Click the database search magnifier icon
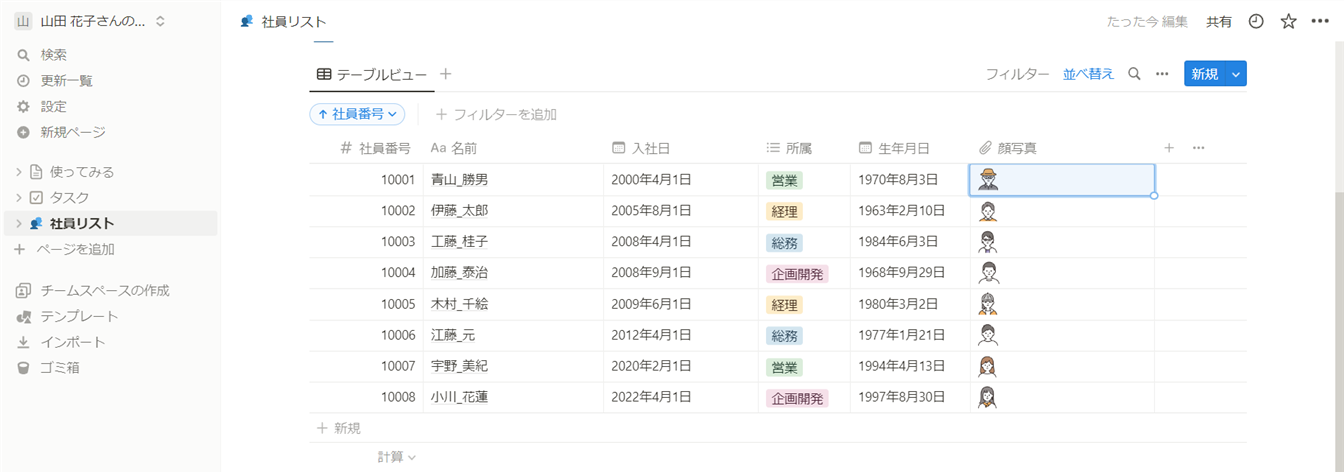Viewport: 1344px width, 472px height. 1134,74
